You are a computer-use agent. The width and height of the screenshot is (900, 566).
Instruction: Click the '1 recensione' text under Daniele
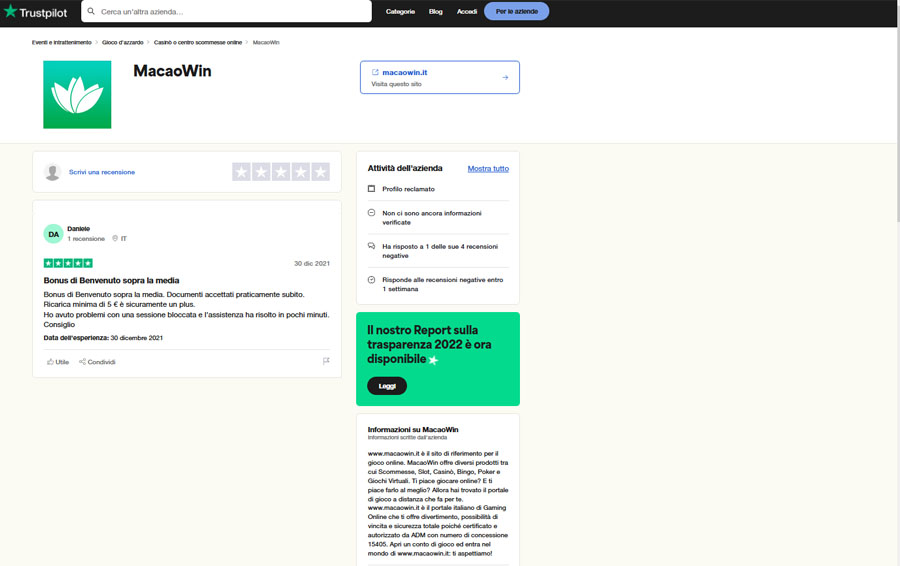86,239
